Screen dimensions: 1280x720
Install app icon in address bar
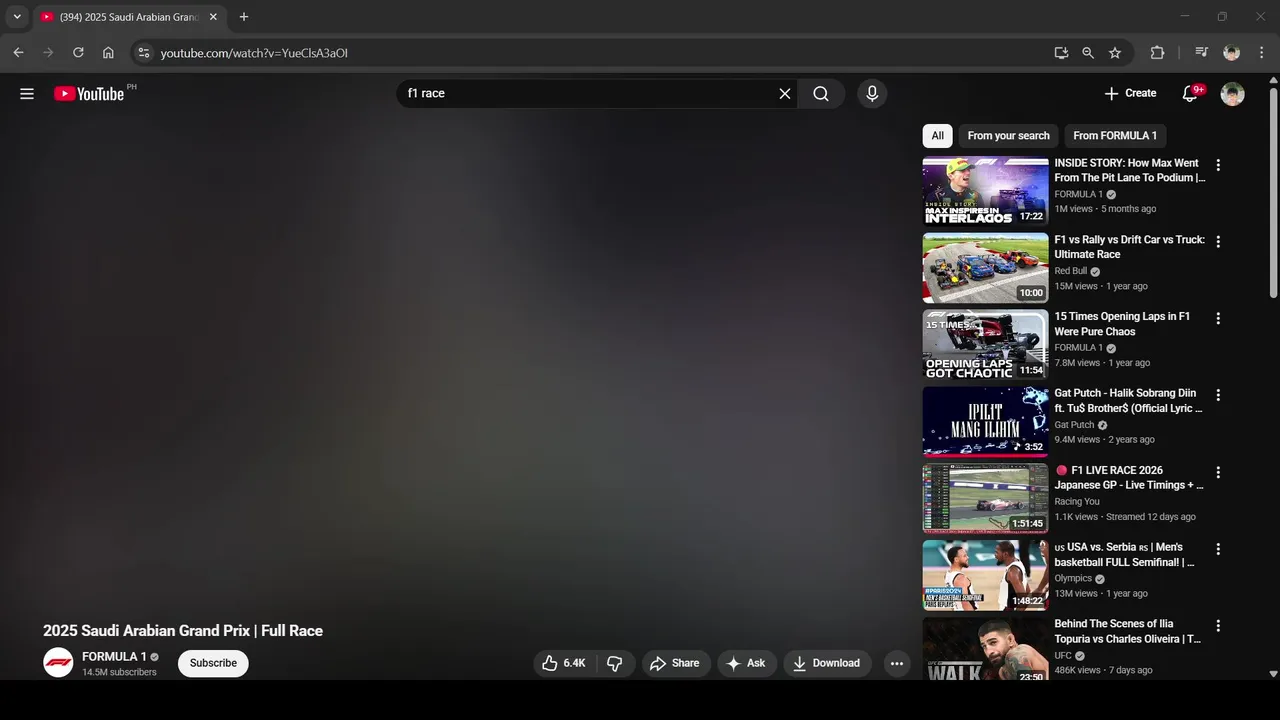pos(1061,53)
